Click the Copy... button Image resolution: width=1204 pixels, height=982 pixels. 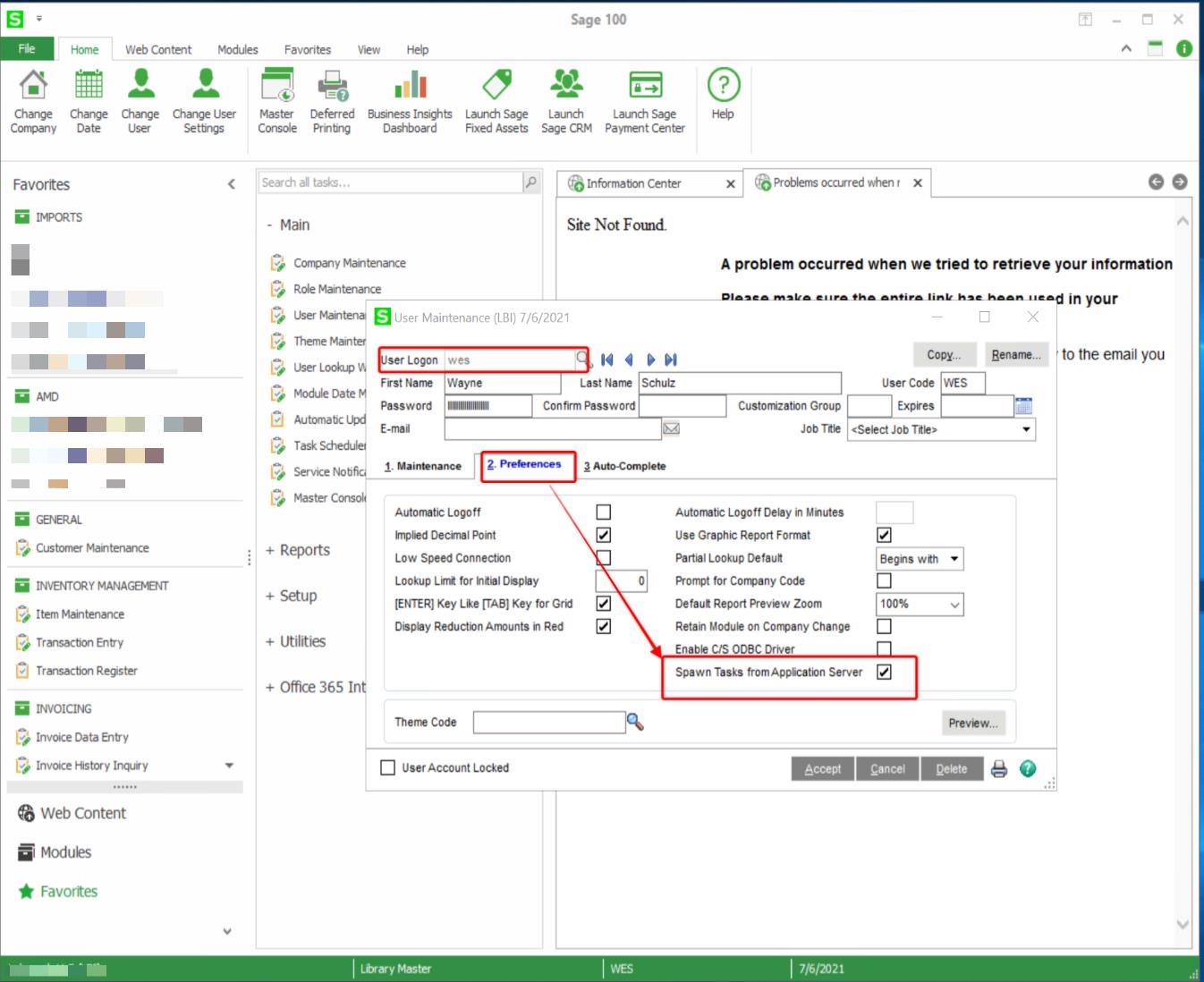point(944,355)
